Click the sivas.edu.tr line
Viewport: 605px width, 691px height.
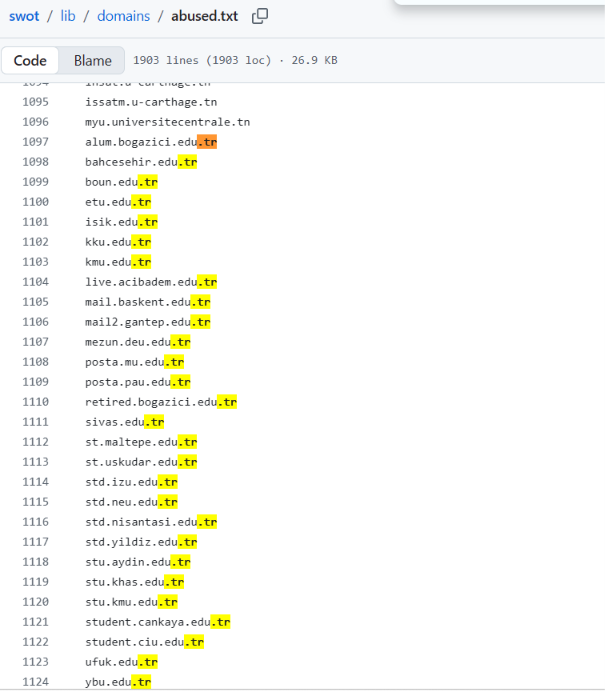[125, 422]
